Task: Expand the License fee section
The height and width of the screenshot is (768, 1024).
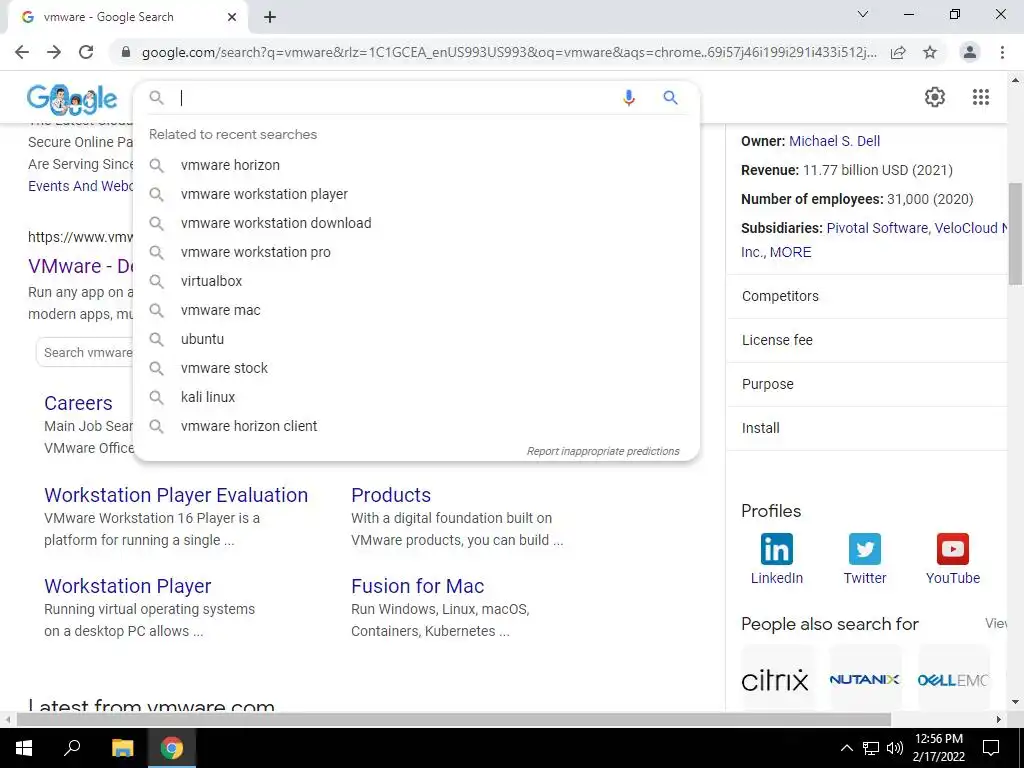Action: 867,340
